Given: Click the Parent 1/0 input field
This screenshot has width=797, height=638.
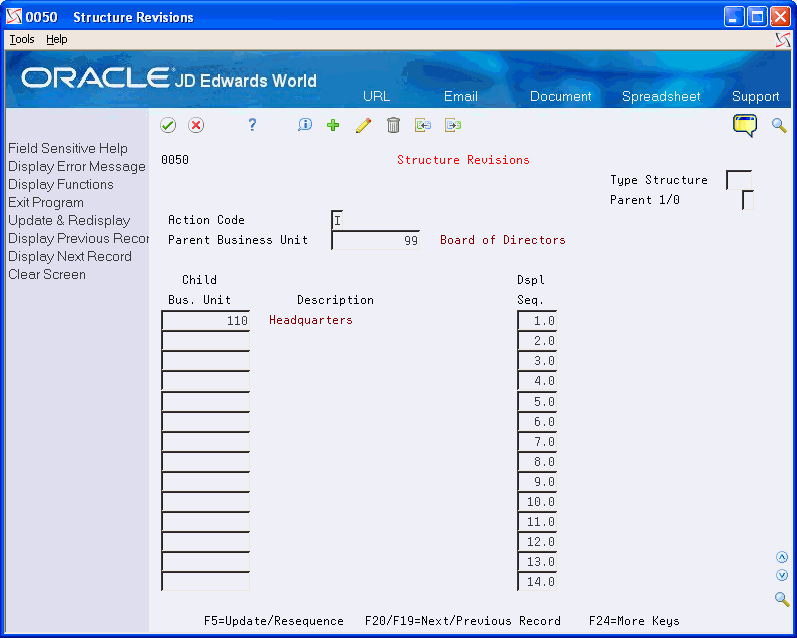Looking at the screenshot, I should point(748,200).
